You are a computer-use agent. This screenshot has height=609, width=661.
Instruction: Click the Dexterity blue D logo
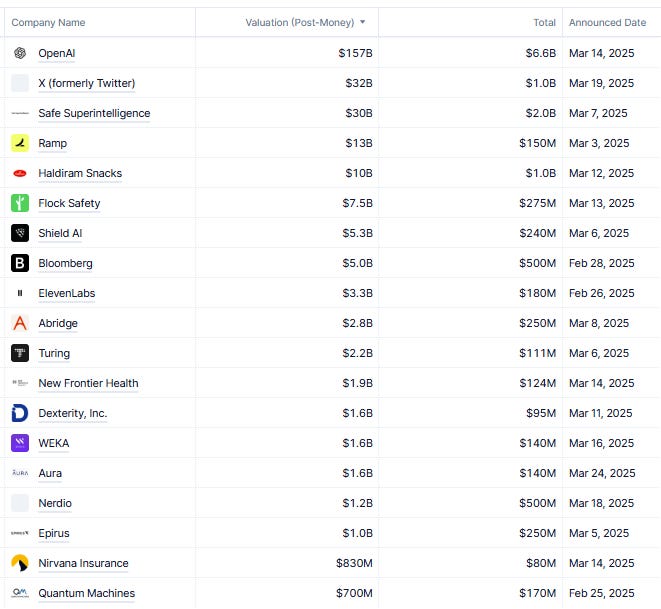coord(20,413)
